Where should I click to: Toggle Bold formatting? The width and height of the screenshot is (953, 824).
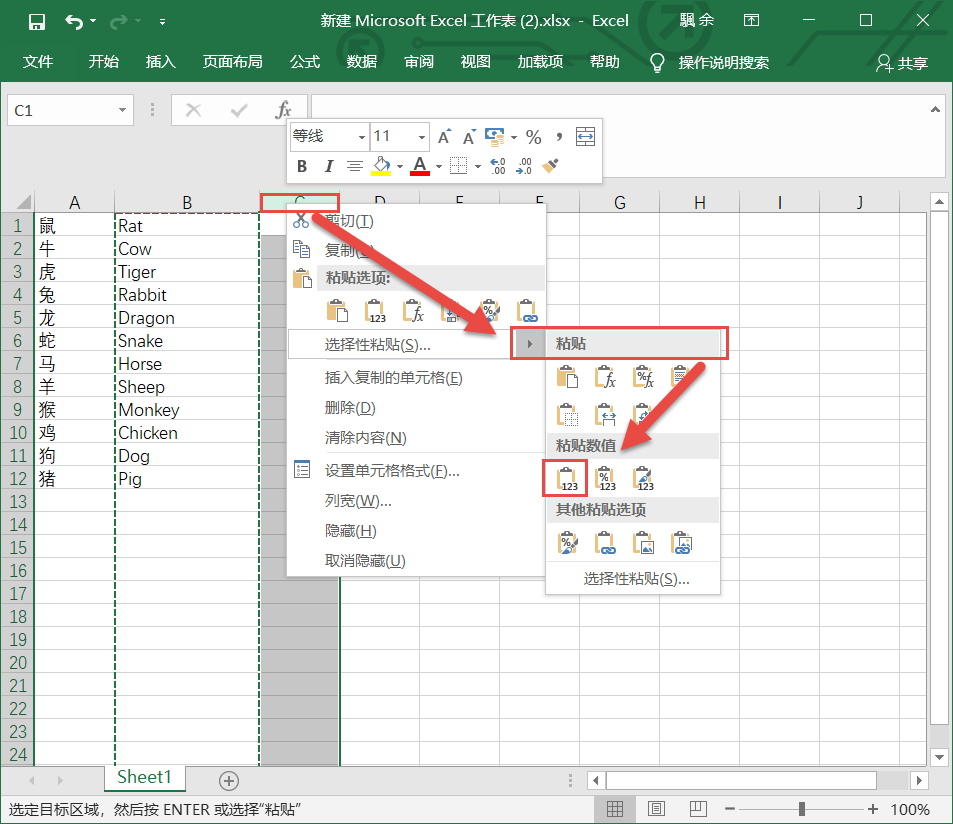tap(302, 165)
